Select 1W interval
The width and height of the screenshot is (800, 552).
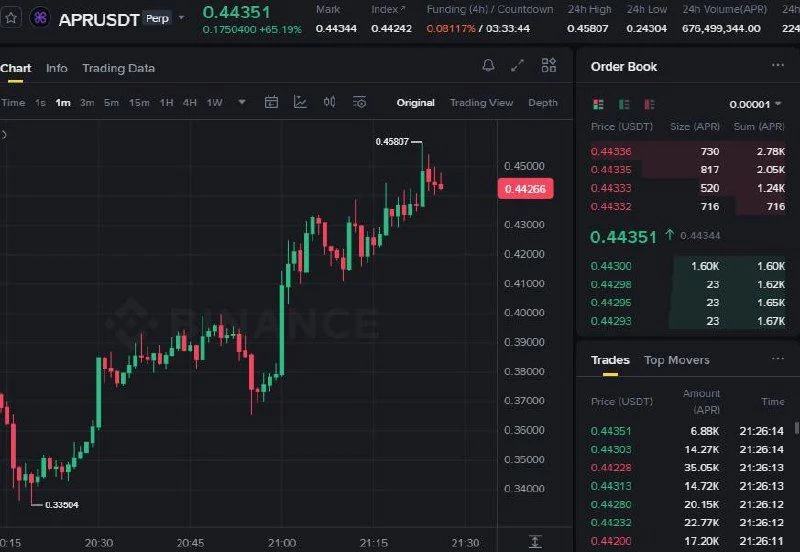214,103
